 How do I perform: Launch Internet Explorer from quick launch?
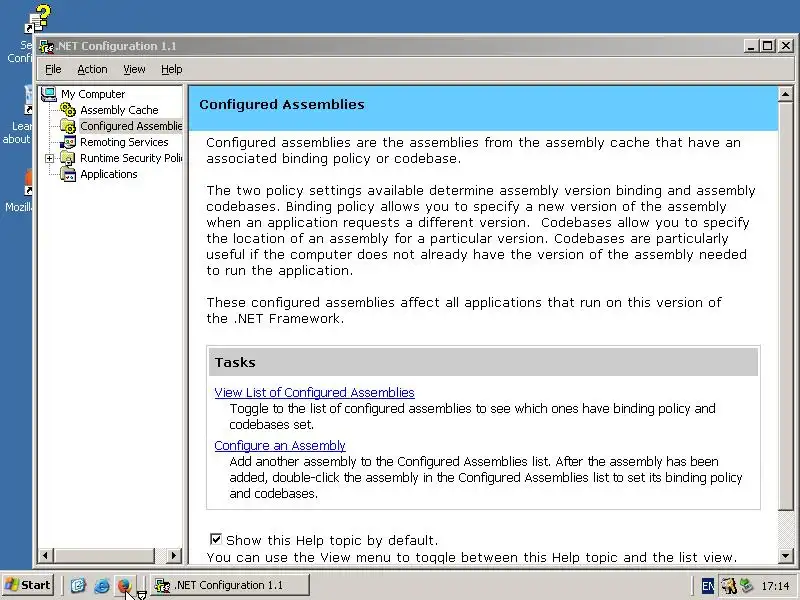[102, 585]
